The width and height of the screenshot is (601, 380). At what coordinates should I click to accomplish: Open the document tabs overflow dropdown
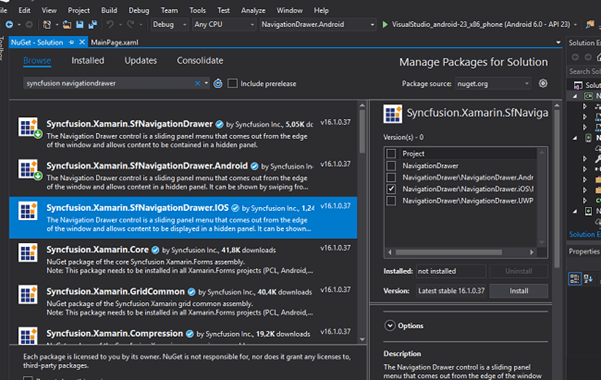(x=558, y=43)
